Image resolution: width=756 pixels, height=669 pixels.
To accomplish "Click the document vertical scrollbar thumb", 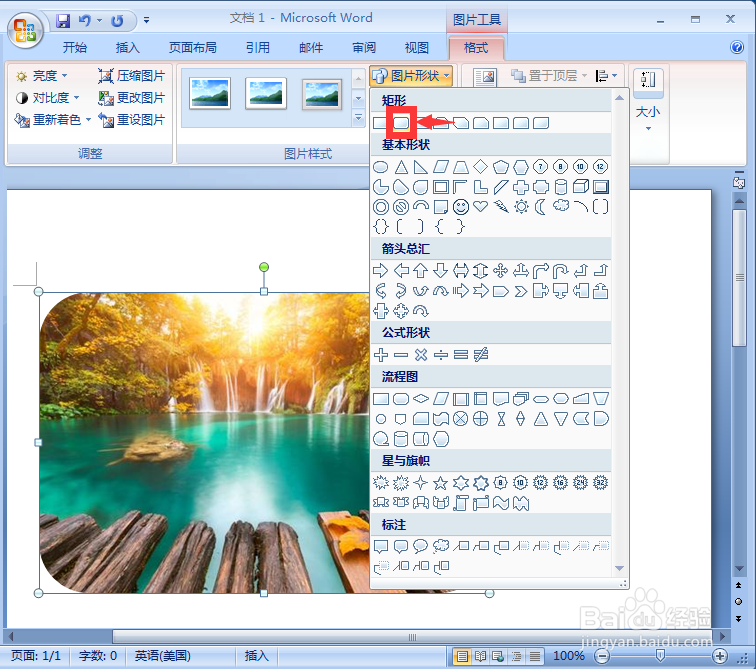I will (739, 278).
